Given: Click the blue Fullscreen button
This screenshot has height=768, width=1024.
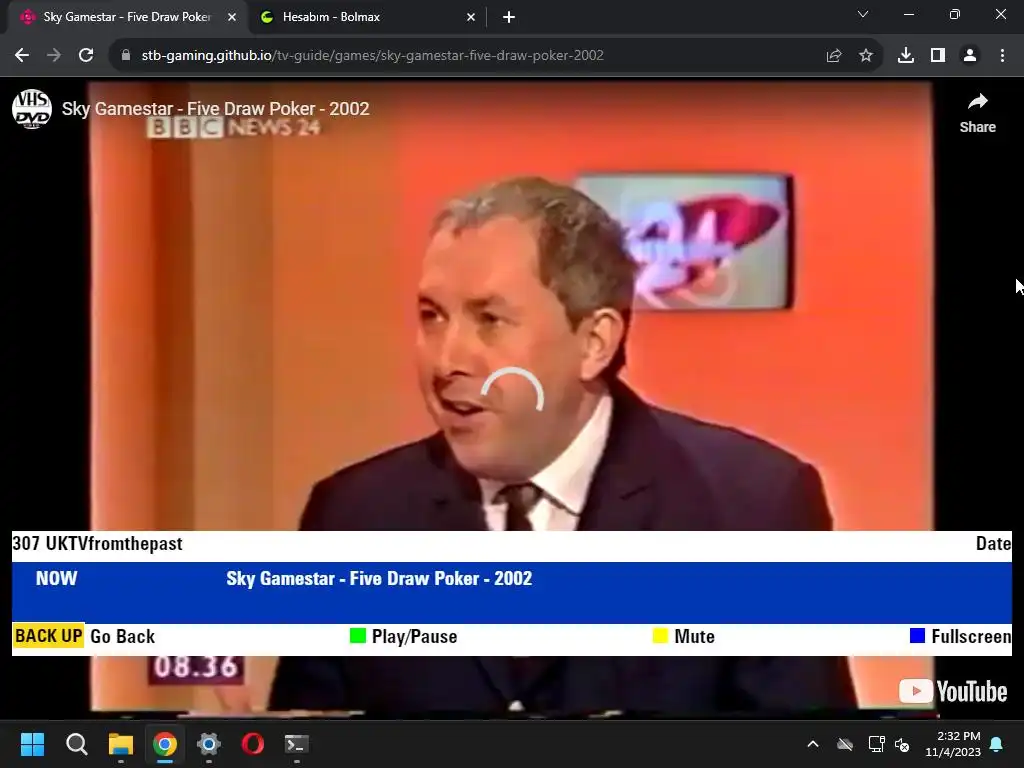Looking at the screenshot, I should point(960,636).
